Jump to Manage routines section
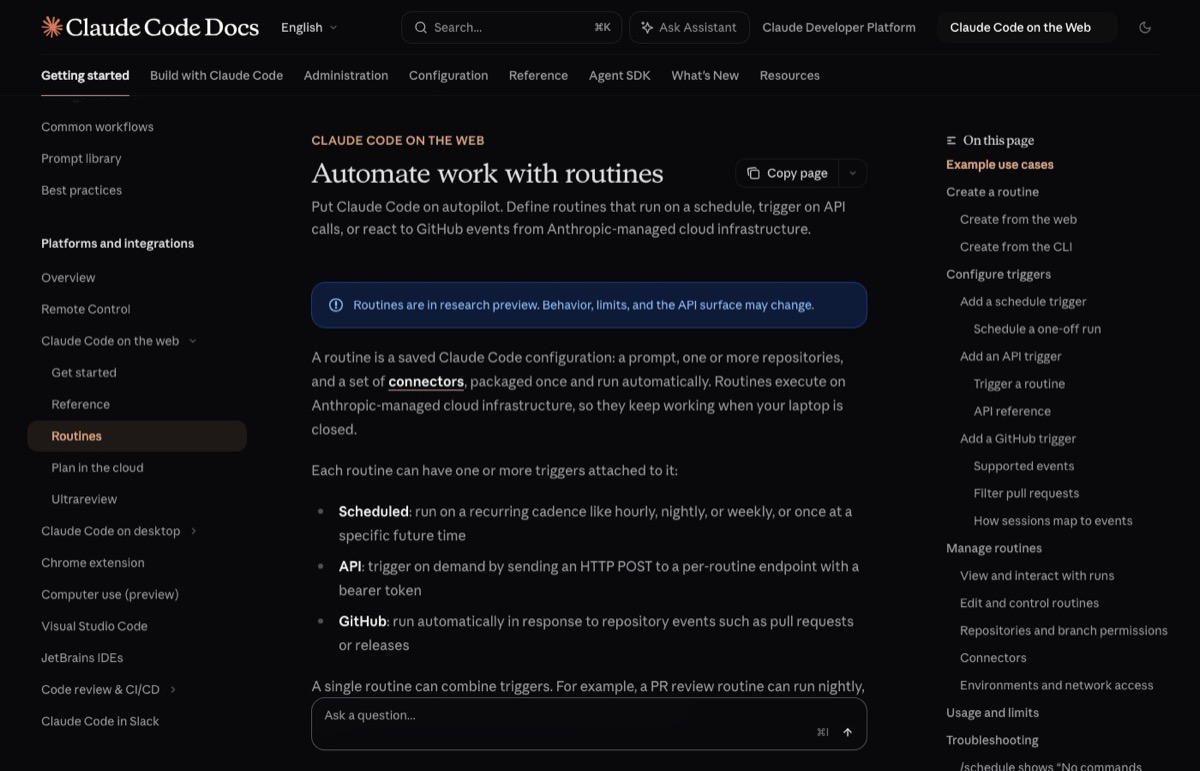1200x771 pixels. coord(994,549)
